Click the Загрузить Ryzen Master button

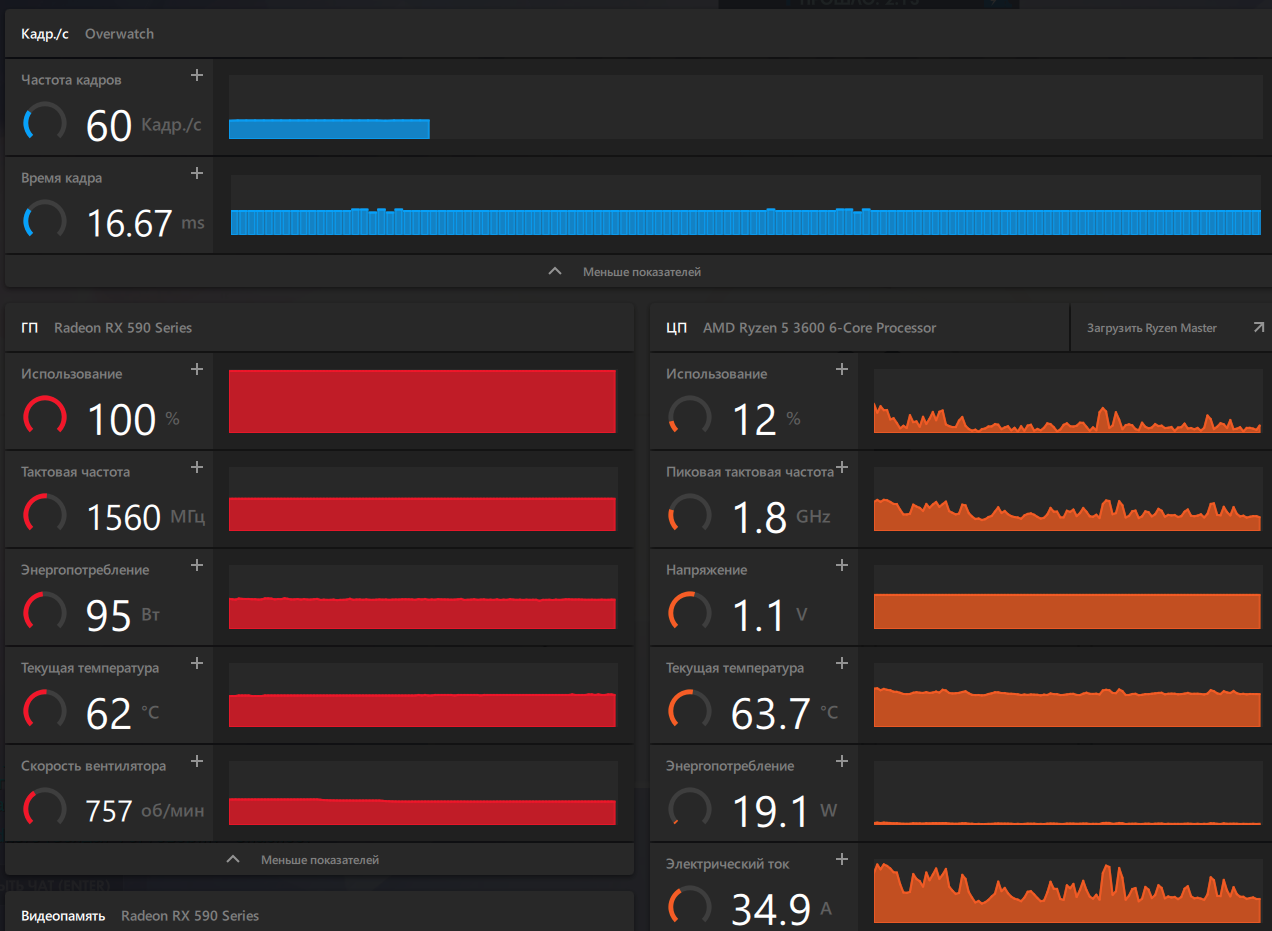click(1152, 328)
